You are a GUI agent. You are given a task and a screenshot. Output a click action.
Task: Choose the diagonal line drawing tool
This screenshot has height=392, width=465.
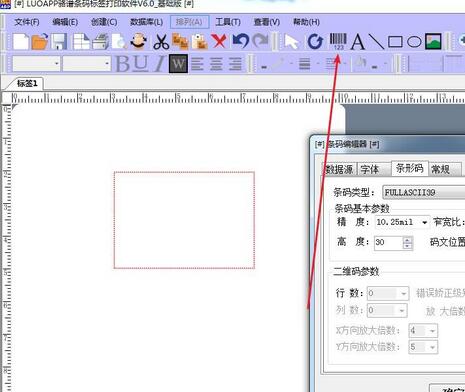376,42
